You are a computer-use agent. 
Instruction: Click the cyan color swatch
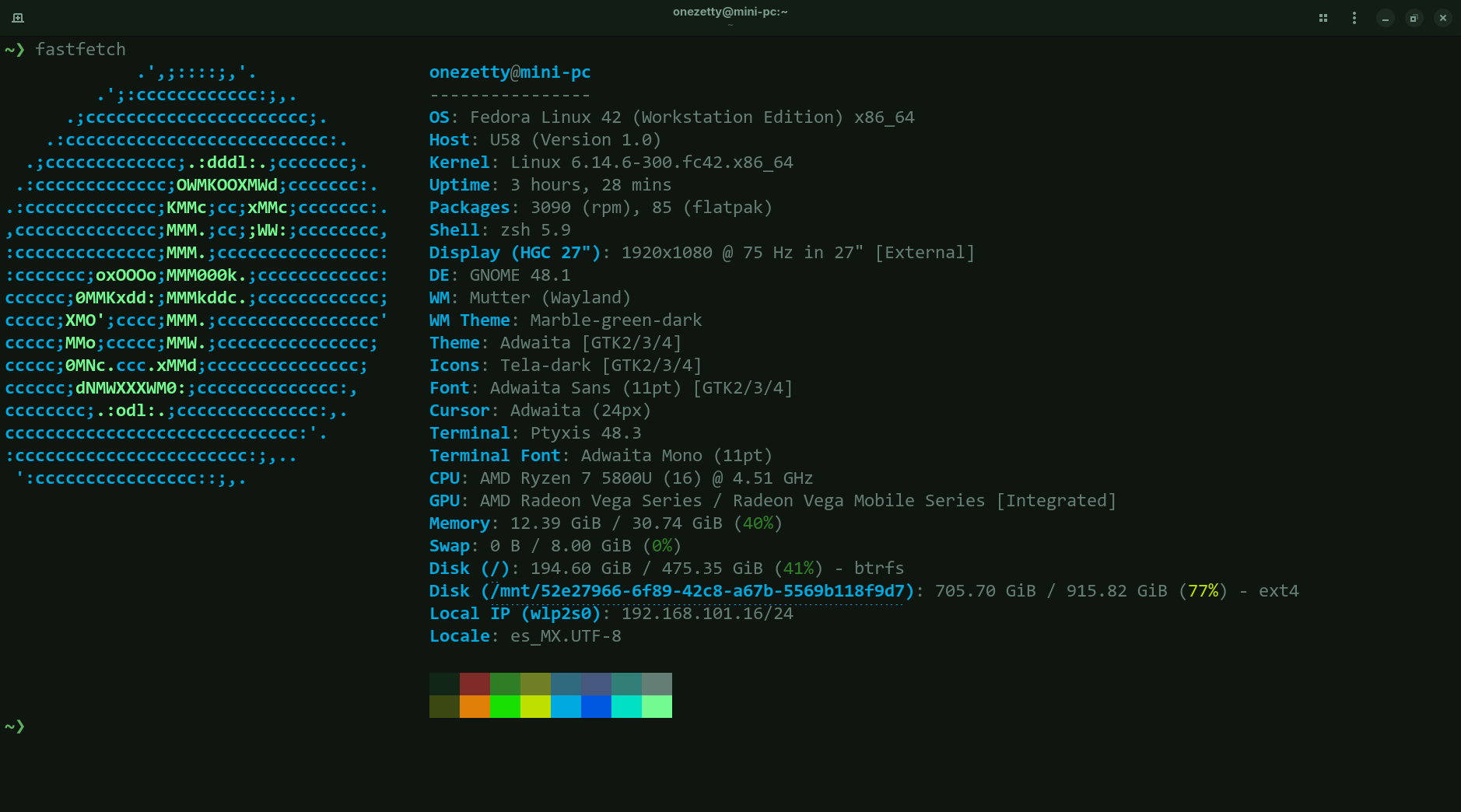coord(626,706)
